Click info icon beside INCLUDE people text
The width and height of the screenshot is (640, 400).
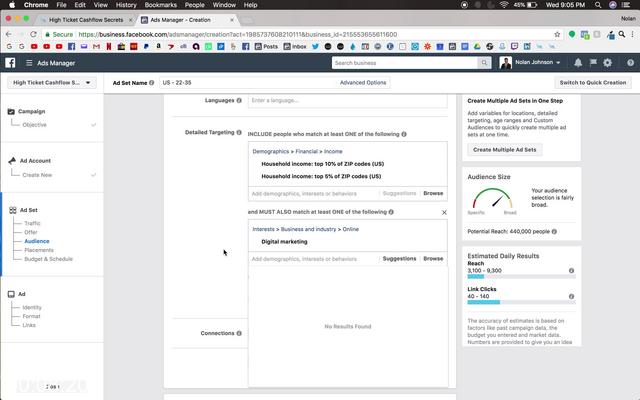(404, 134)
